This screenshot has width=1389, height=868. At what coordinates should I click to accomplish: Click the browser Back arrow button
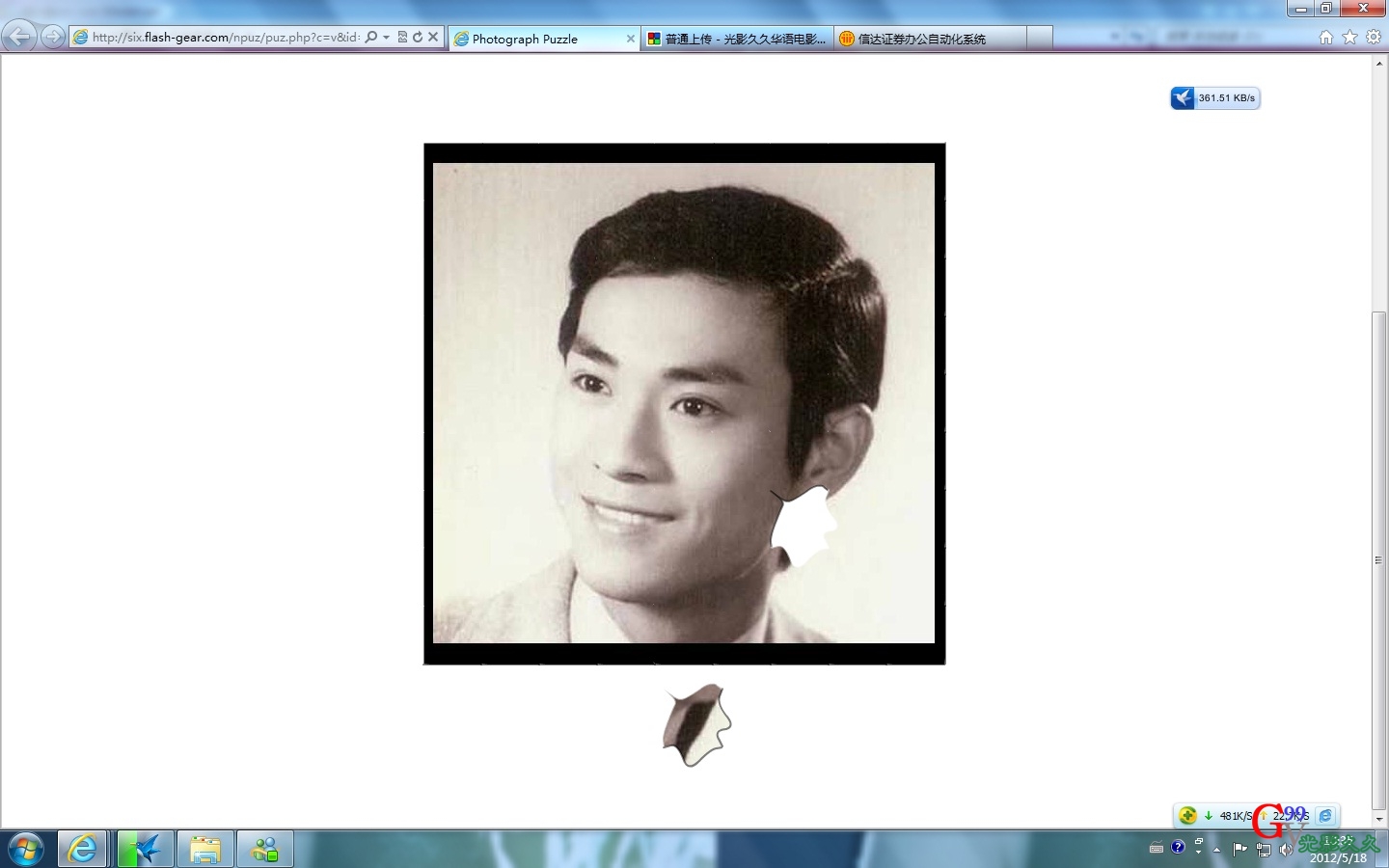click(18, 37)
